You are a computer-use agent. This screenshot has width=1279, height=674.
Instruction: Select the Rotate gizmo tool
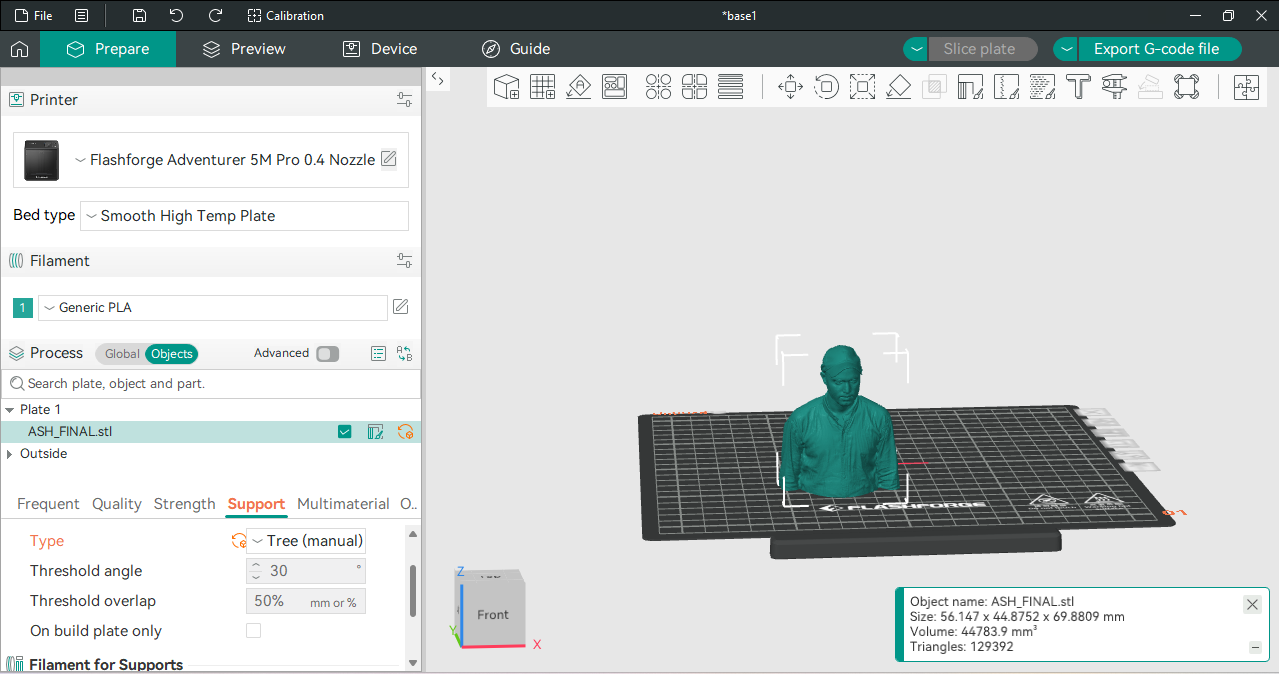point(826,87)
